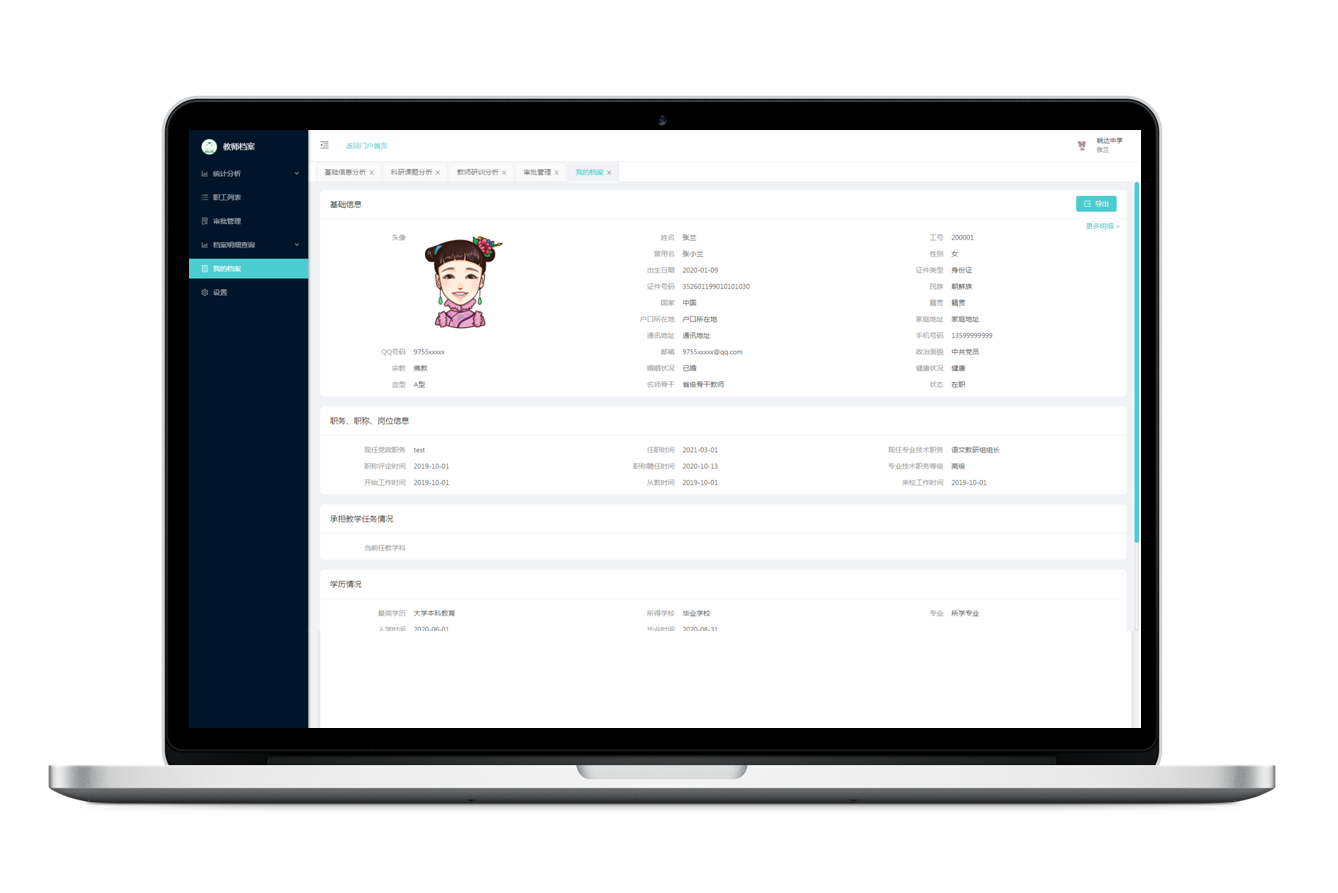Click the page vertical scrollbar
Viewport: 1338px width, 893px height.
tap(1137, 362)
